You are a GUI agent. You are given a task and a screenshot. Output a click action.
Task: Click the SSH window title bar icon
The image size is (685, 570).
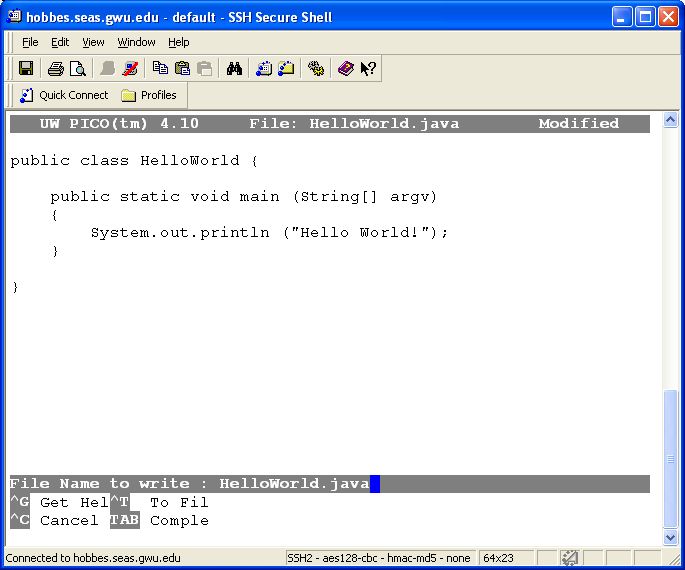(14, 17)
